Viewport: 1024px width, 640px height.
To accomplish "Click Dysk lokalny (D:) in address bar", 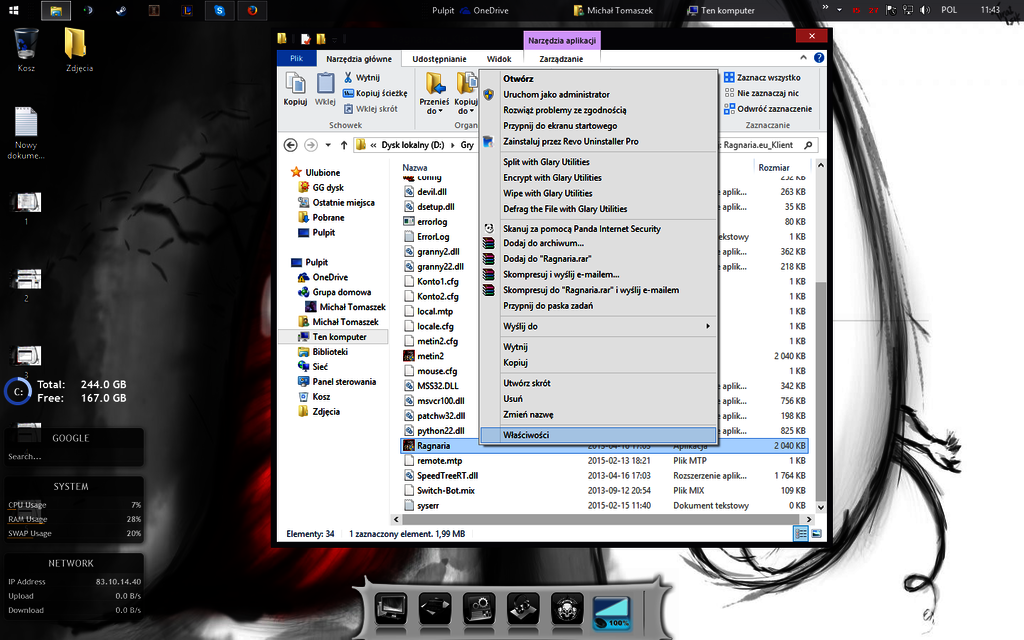I will (x=413, y=145).
